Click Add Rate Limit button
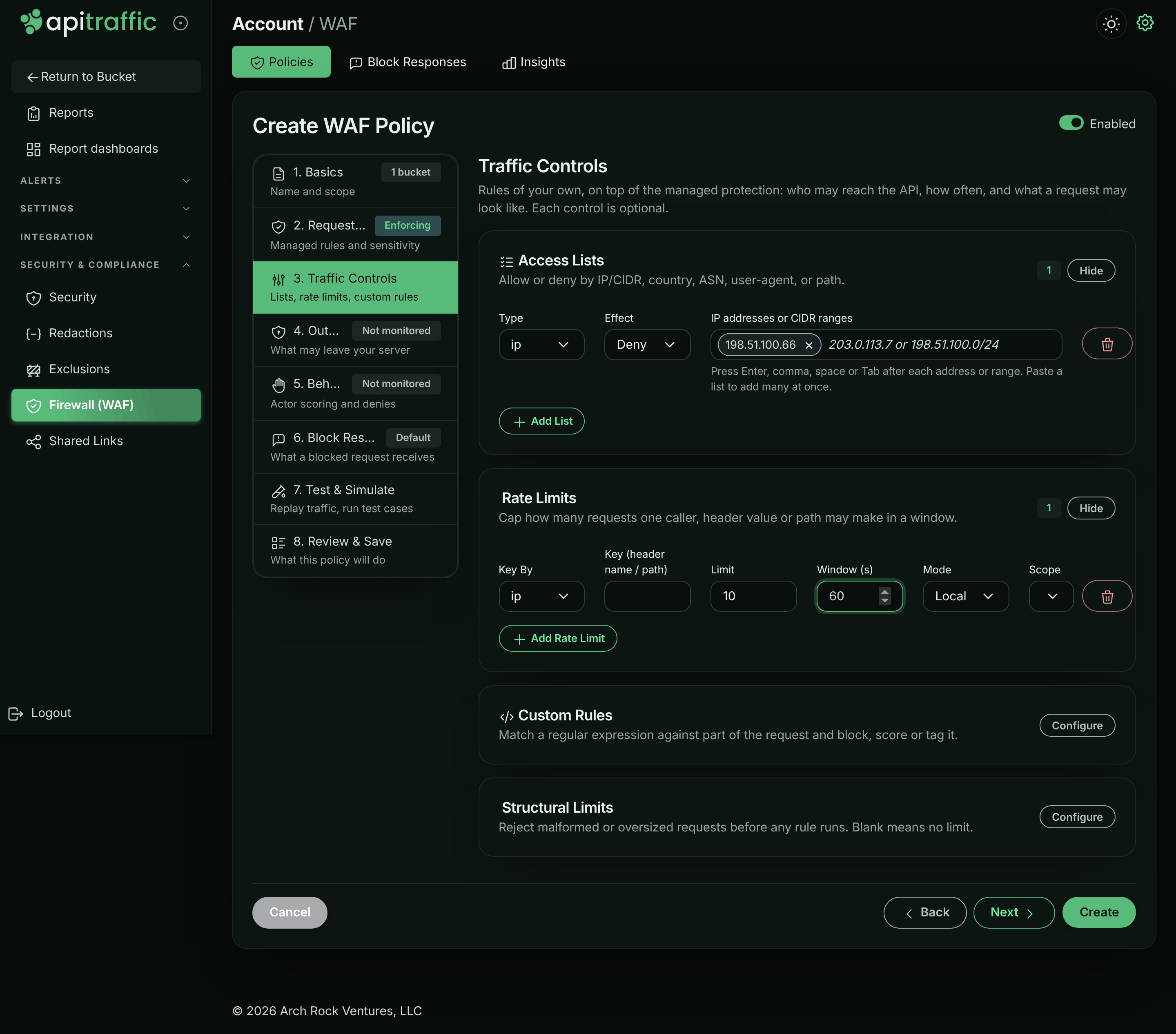This screenshot has height=1034, width=1176. [x=557, y=638]
